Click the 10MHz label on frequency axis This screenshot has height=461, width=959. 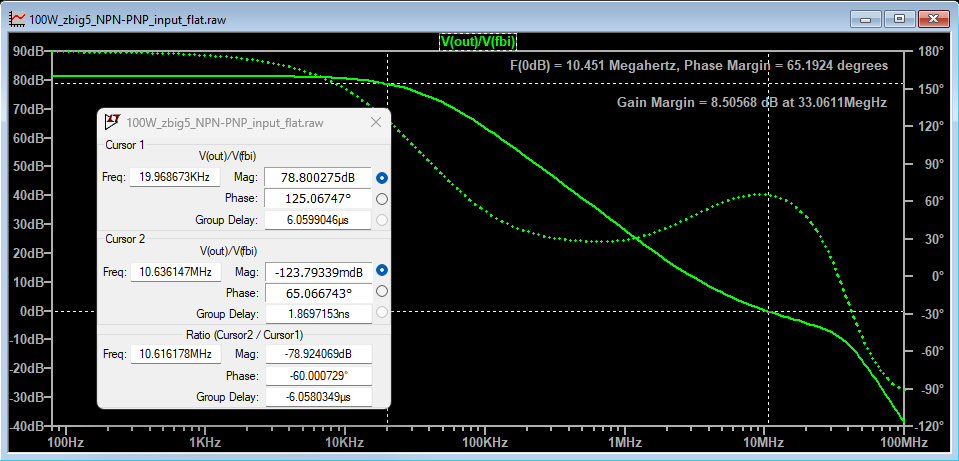pyautogui.click(x=765, y=442)
